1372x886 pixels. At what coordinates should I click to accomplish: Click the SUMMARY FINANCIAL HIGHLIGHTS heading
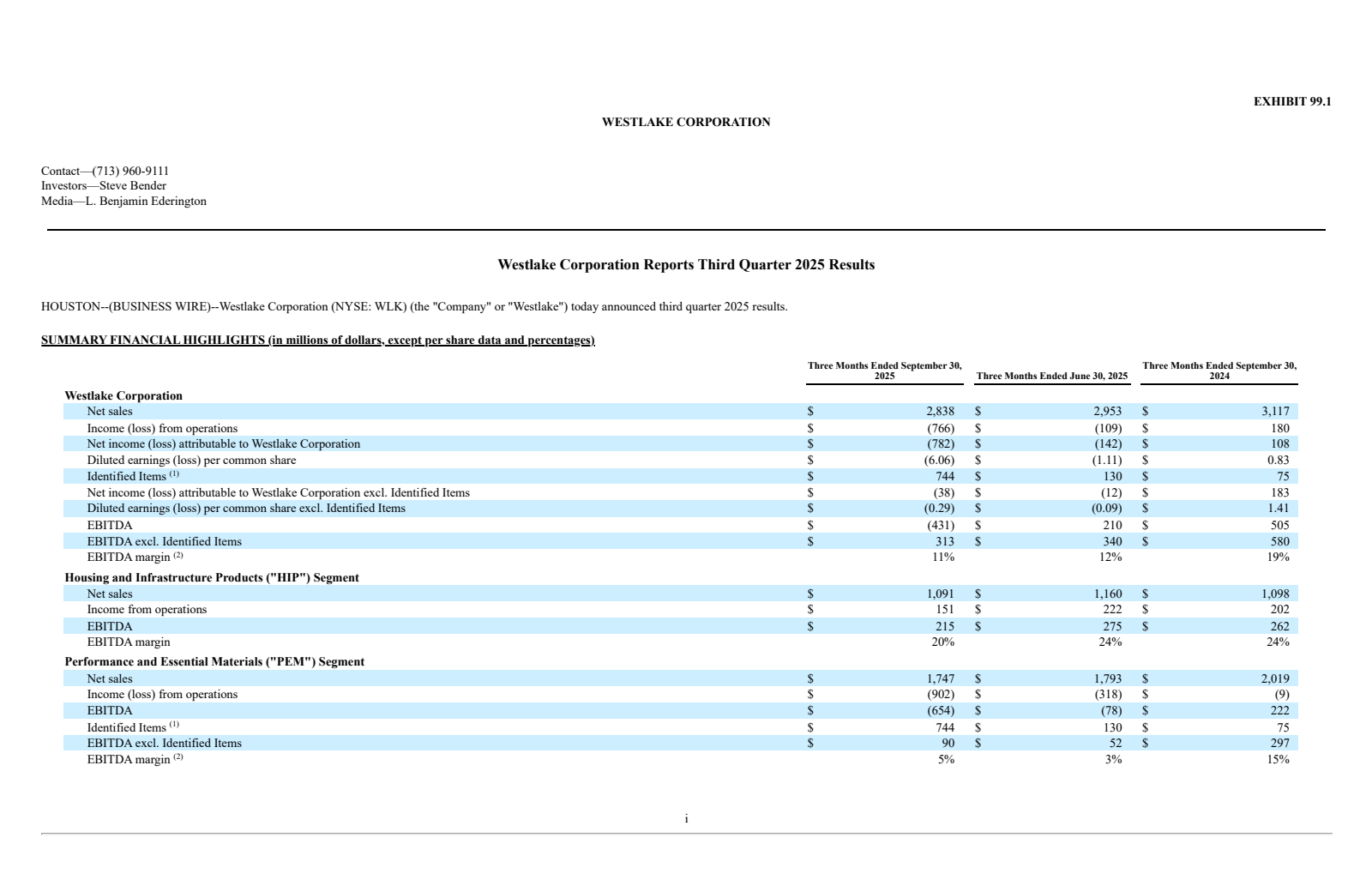(318, 340)
